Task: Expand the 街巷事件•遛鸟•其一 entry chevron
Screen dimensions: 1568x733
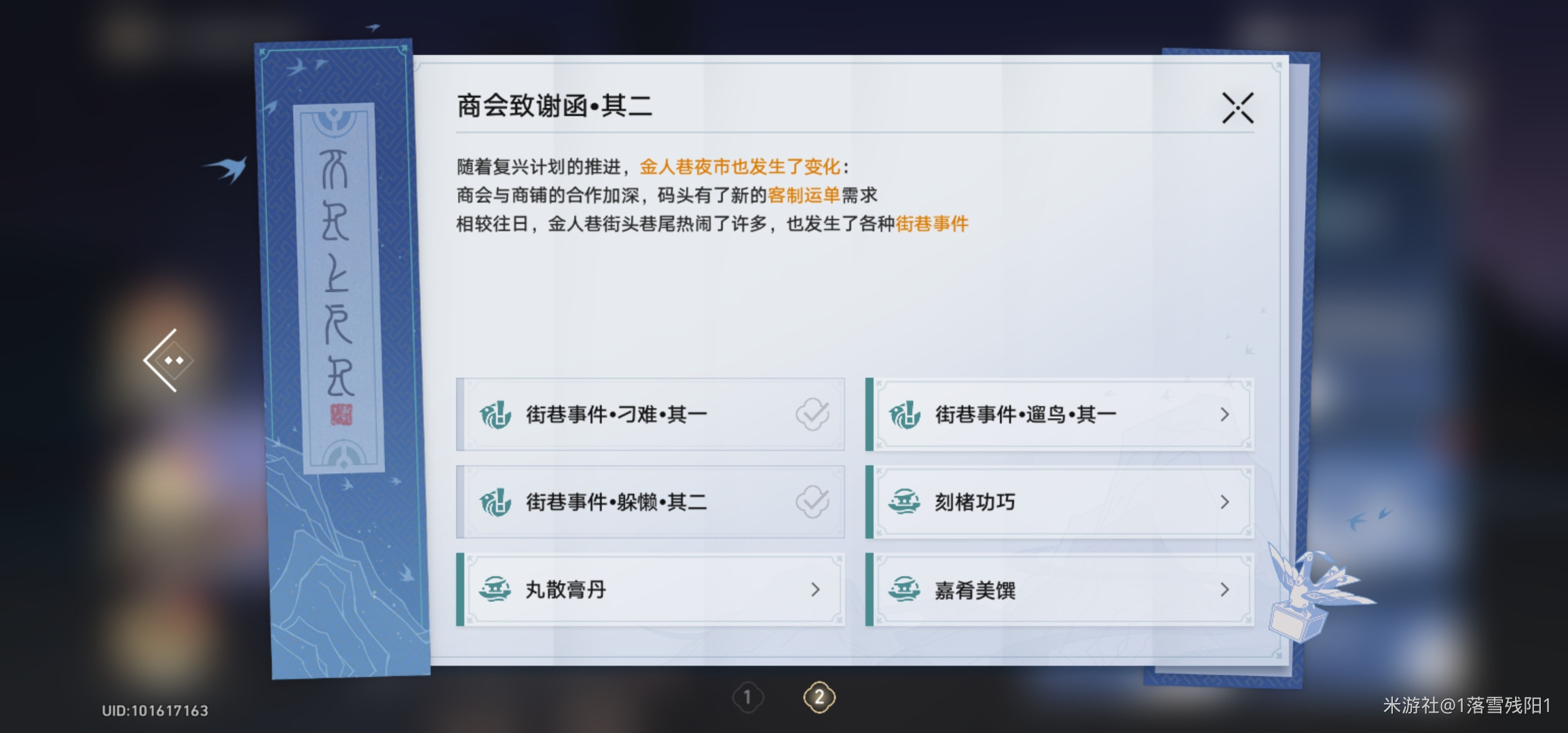Action: (x=1224, y=413)
